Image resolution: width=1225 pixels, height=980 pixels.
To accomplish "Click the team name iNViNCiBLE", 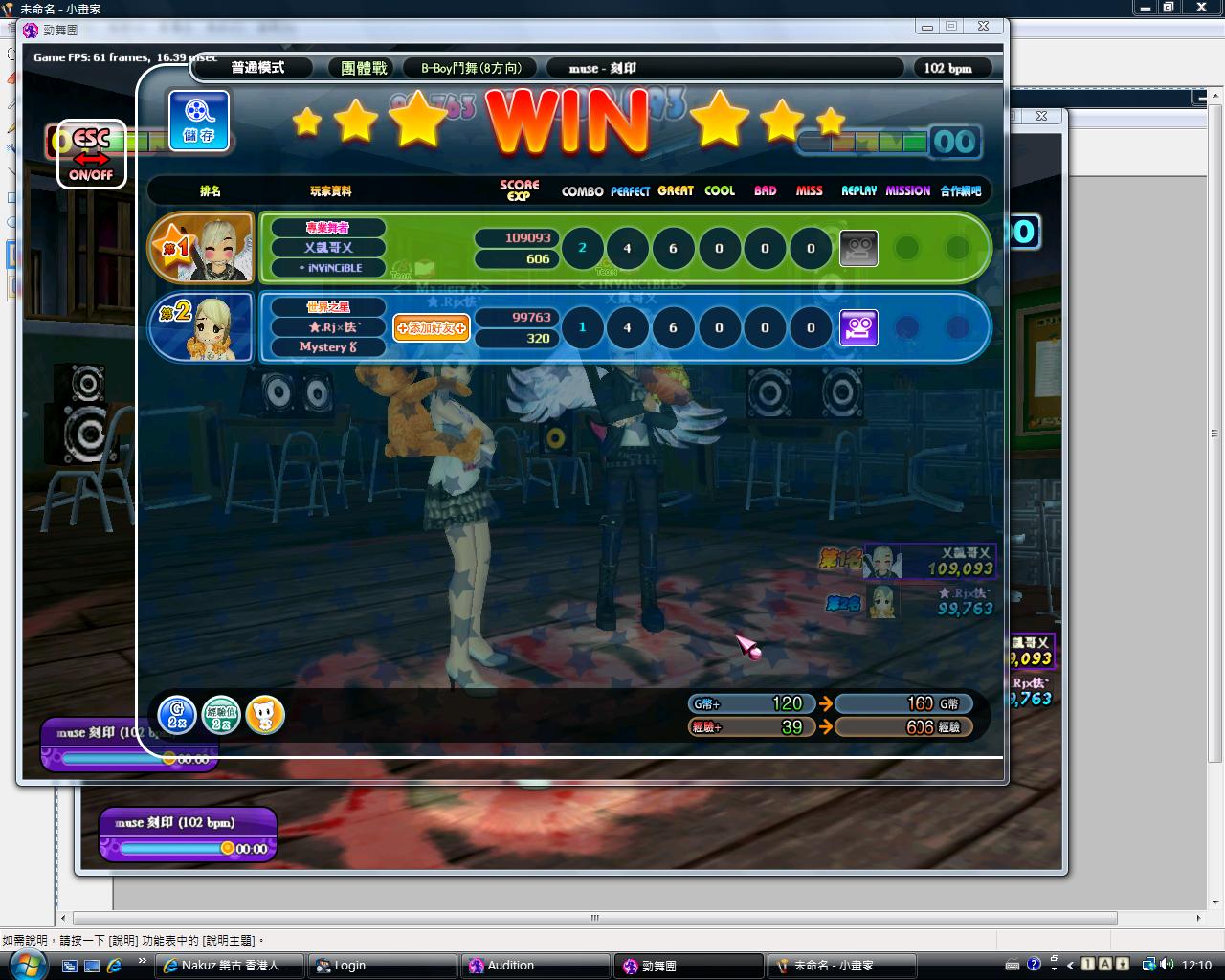I will point(328,268).
